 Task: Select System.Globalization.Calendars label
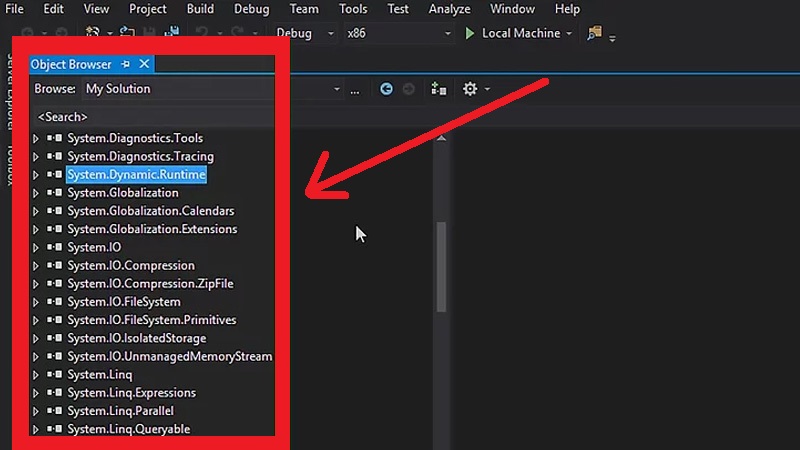click(151, 211)
